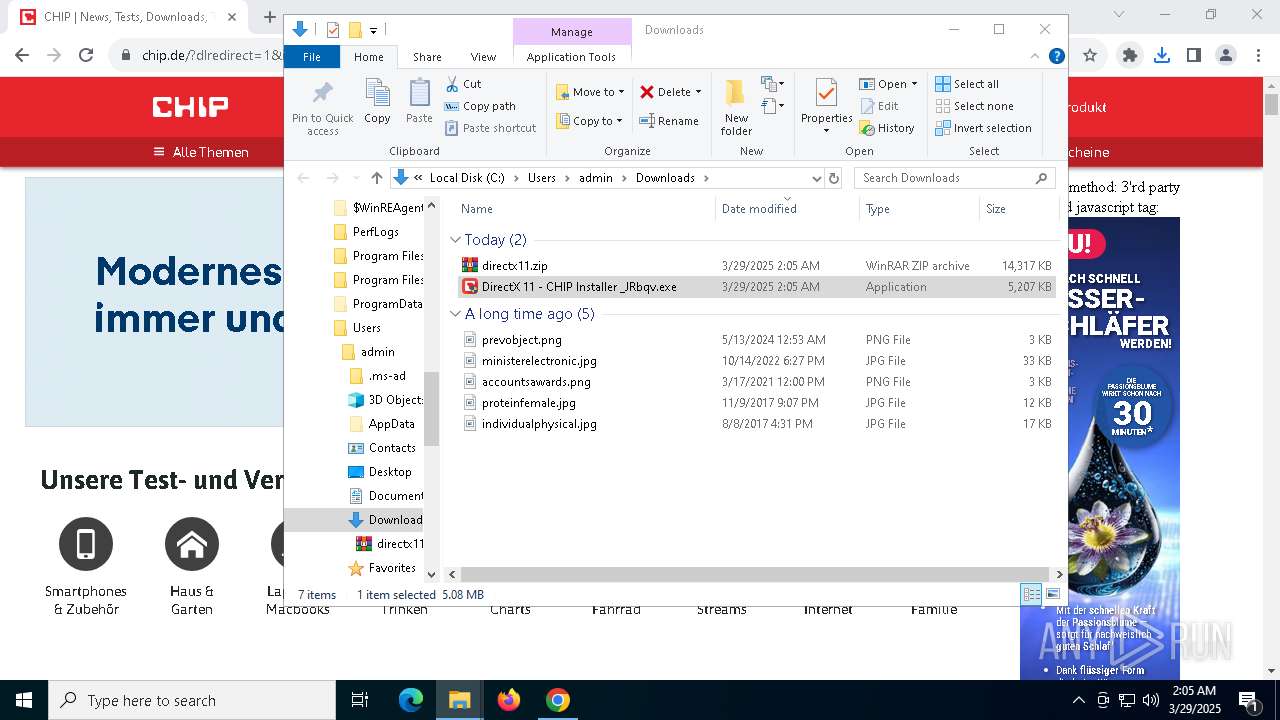Select PerfLogs in navigation pane

375,232
